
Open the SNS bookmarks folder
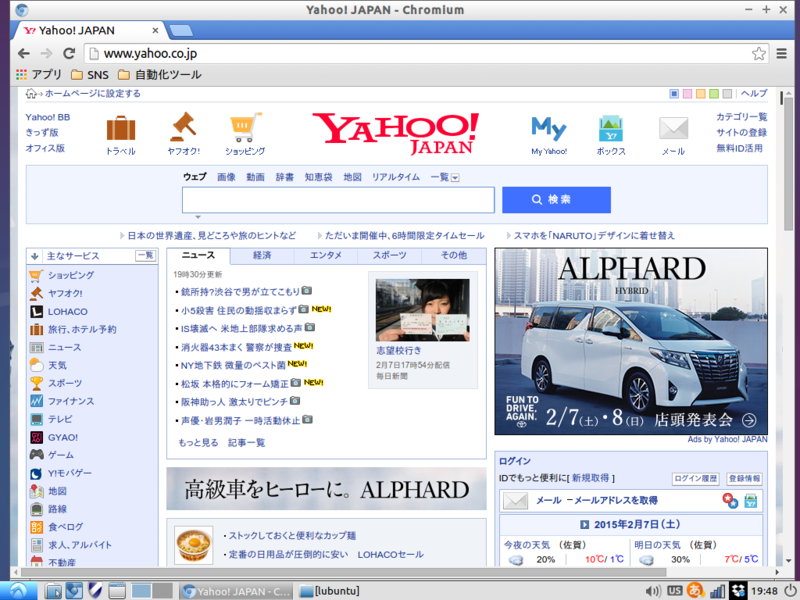click(x=90, y=75)
